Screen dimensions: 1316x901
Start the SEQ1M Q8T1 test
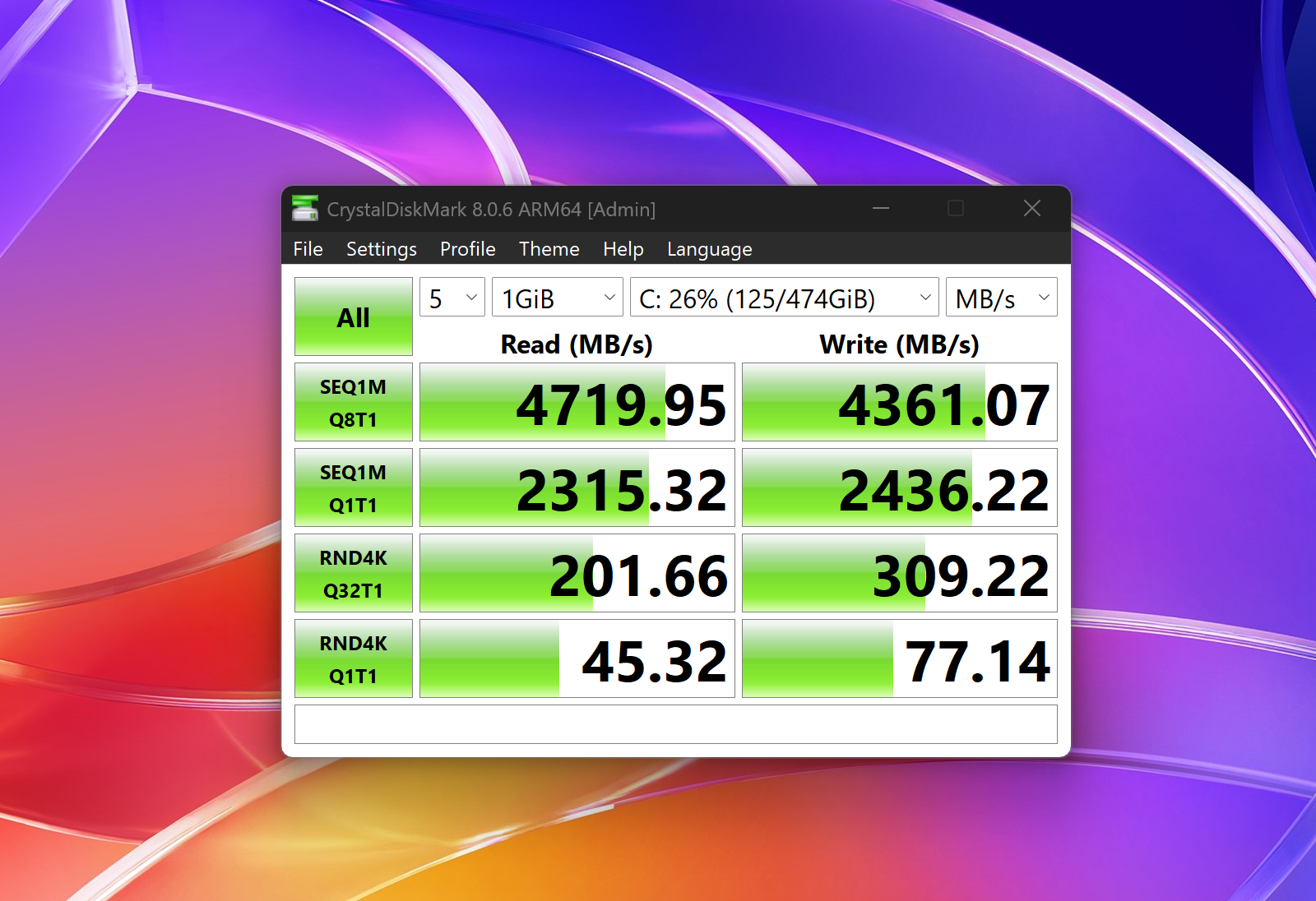[x=354, y=402]
